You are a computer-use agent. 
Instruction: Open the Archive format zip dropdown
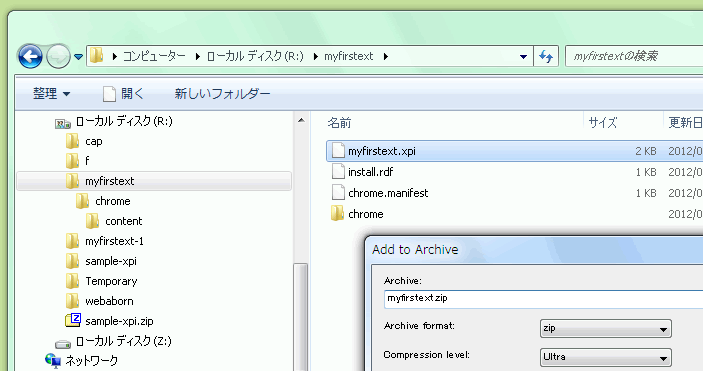coord(606,328)
